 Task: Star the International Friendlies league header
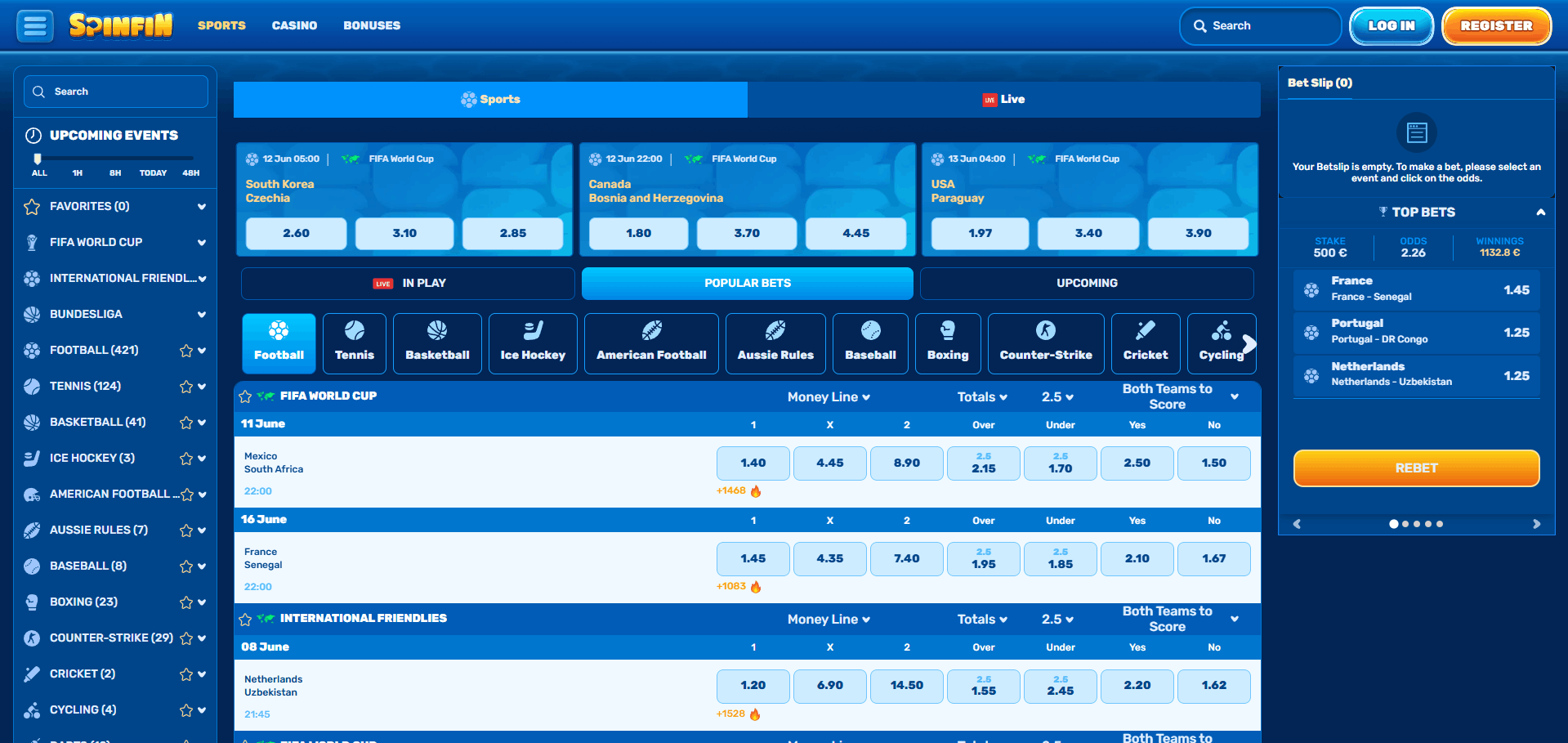pyautogui.click(x=245, y=619)
